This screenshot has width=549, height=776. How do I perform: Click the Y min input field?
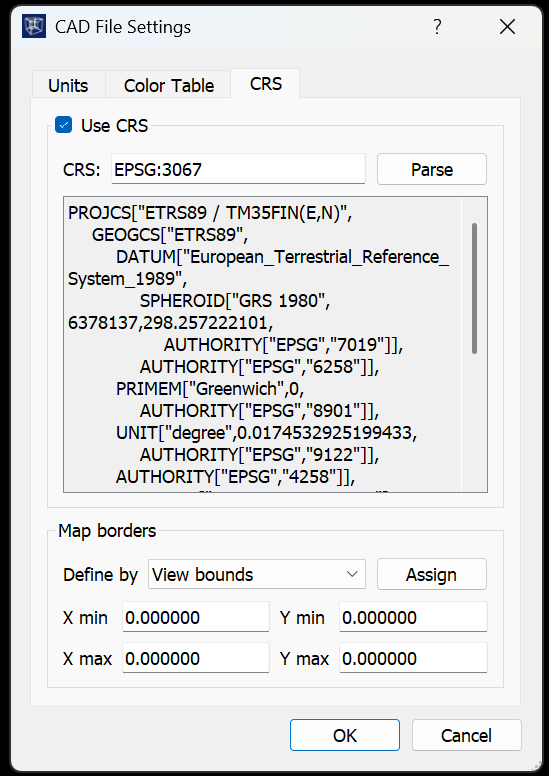click(413, 617)
